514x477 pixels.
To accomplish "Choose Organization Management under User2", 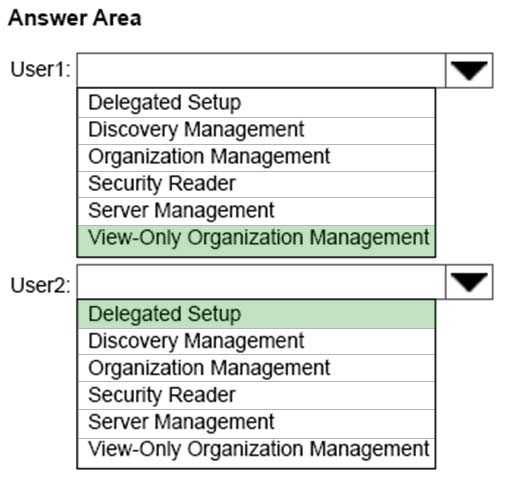I will pyautogui.click(x=256, y=368).
